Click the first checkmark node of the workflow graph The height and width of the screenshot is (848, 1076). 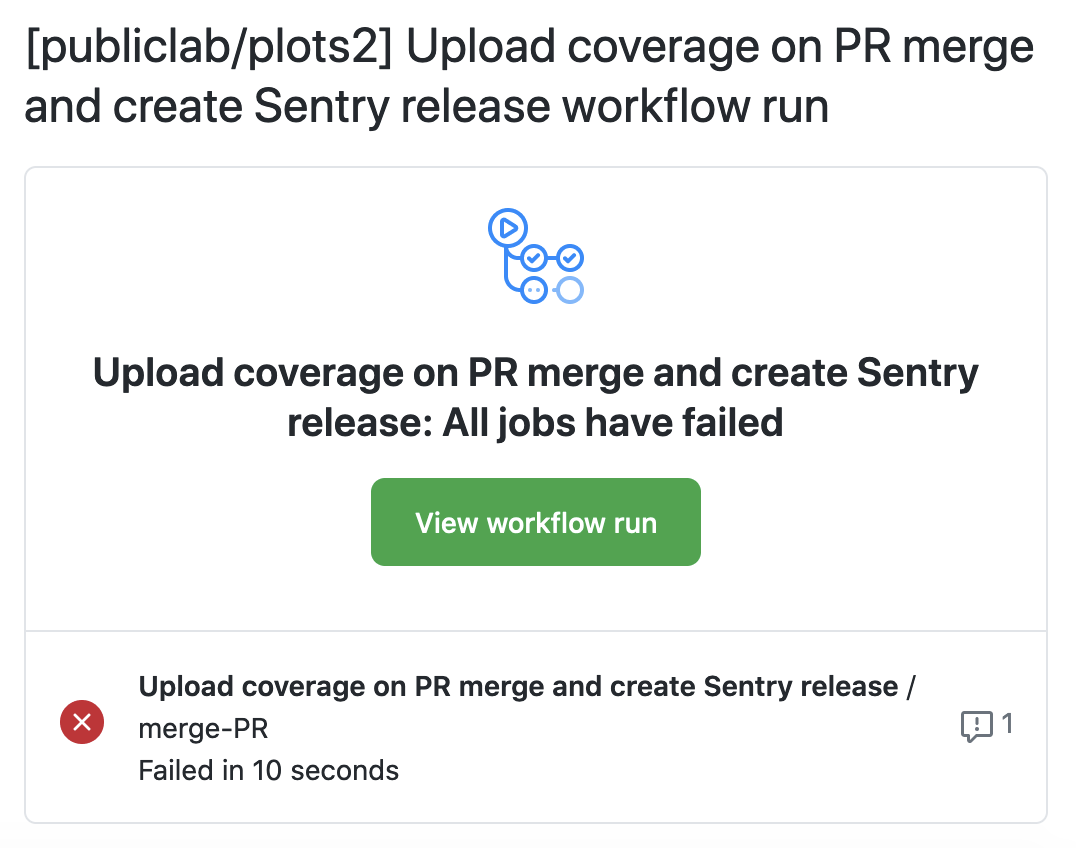[534, 258]
